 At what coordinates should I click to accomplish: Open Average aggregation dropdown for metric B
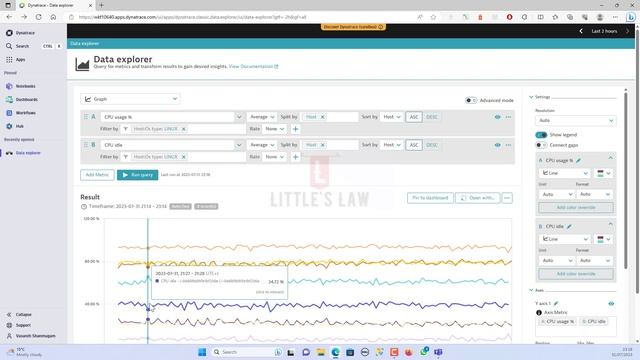[262, 145]
